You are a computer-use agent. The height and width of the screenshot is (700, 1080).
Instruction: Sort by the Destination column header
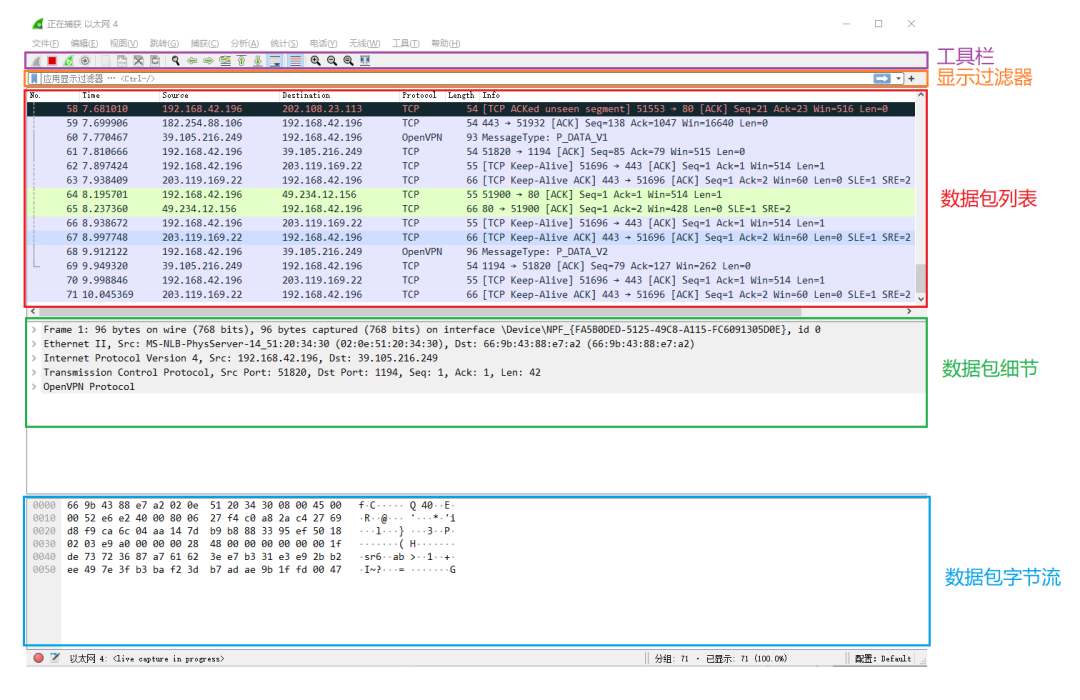pyautogui.click(x=339, y=95)
